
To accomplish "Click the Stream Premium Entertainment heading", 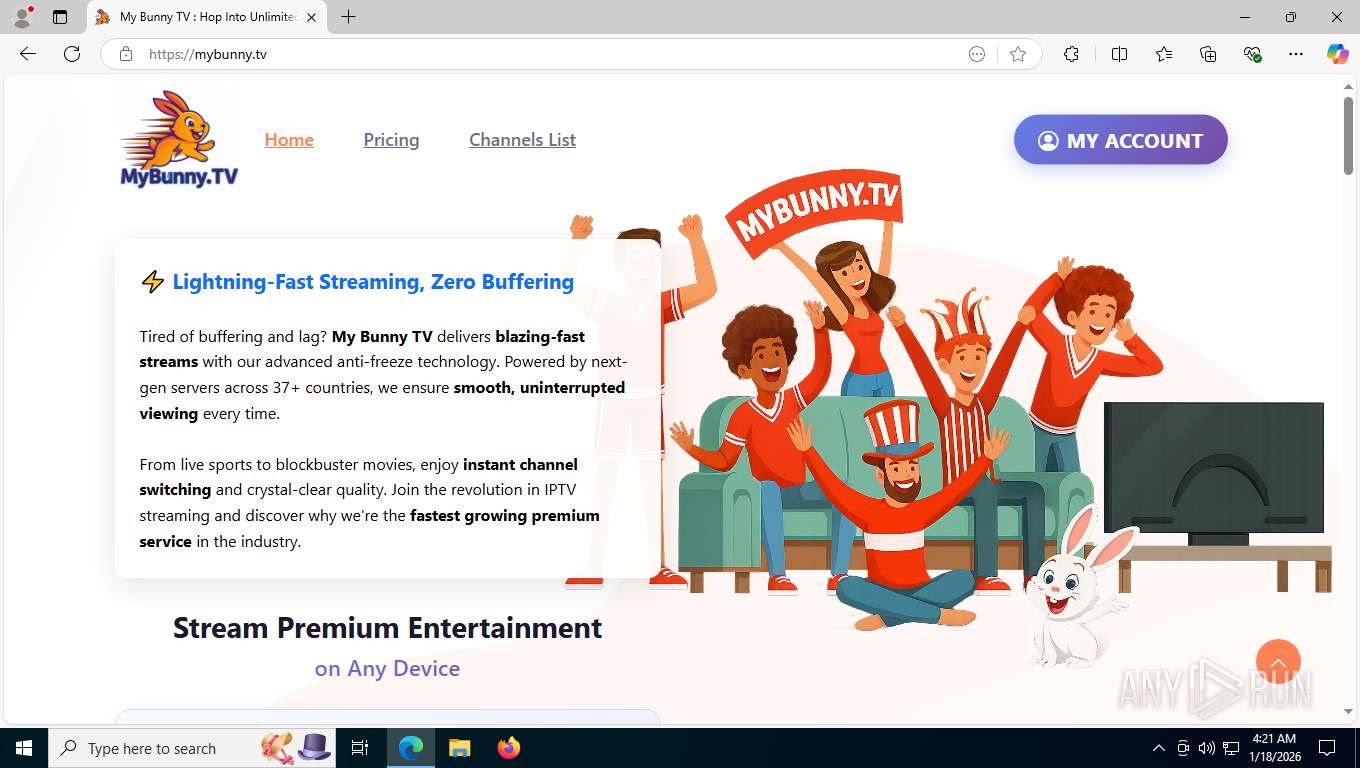I will click(x=387, y=628).
